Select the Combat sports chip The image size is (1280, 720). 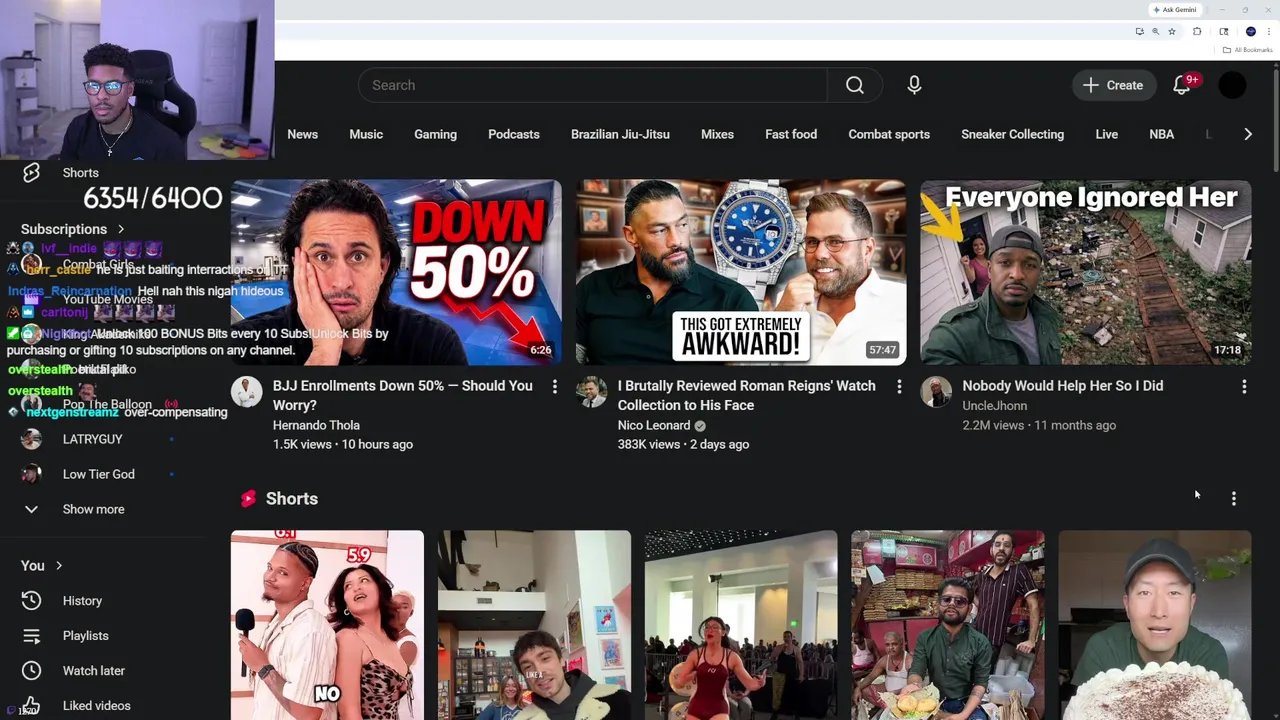(889, 134)
